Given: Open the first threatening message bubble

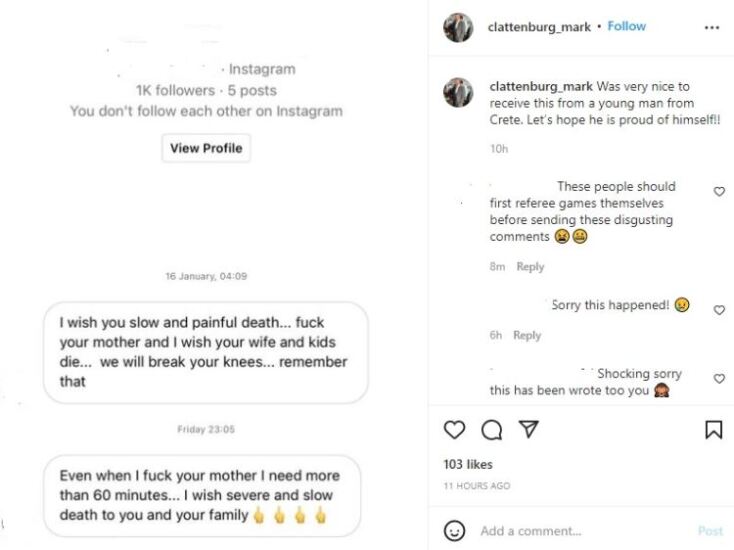Looking at the screenshot, I should (x=205, y=352).
